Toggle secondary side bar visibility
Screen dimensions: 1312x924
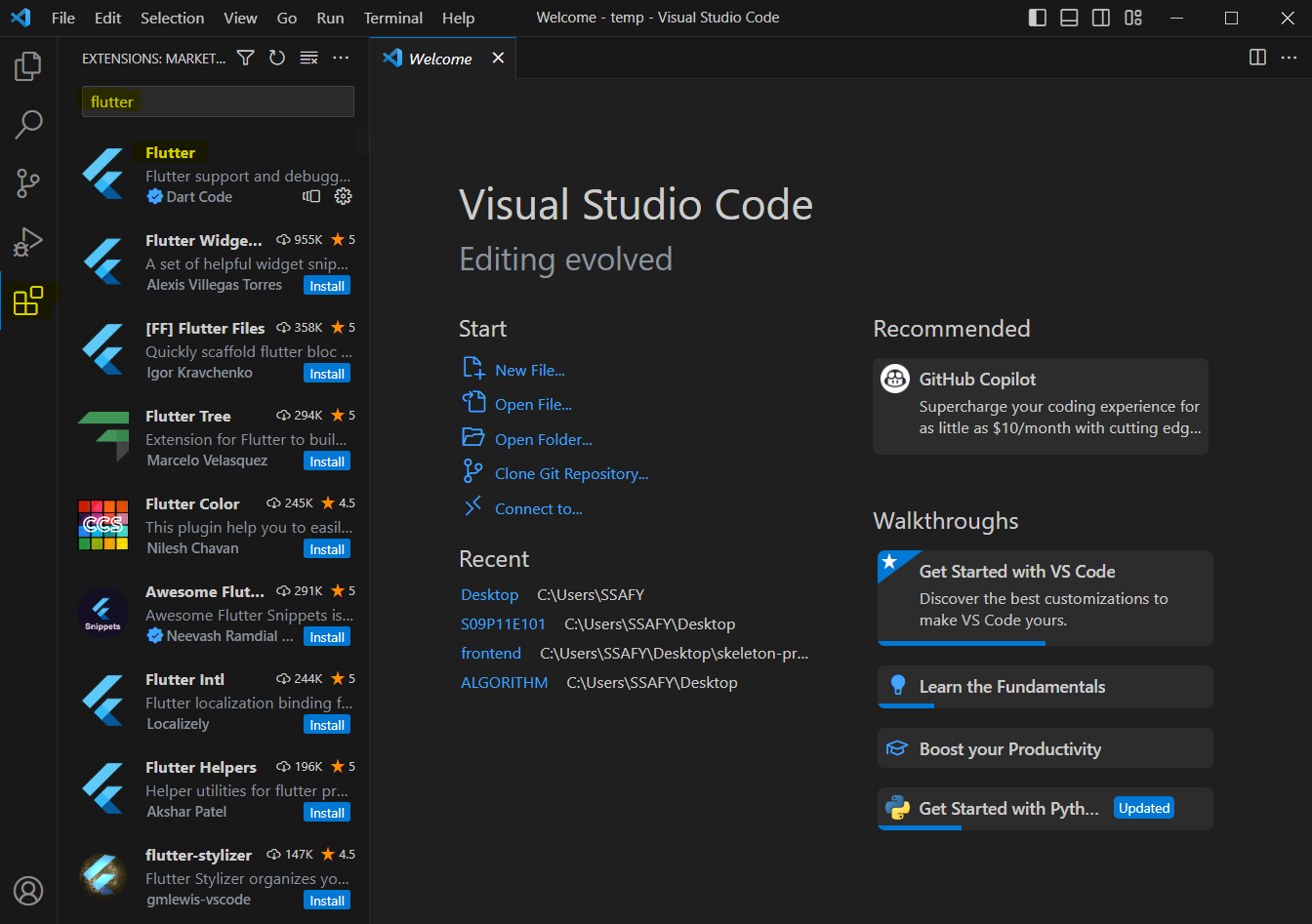pos(1101,18)
